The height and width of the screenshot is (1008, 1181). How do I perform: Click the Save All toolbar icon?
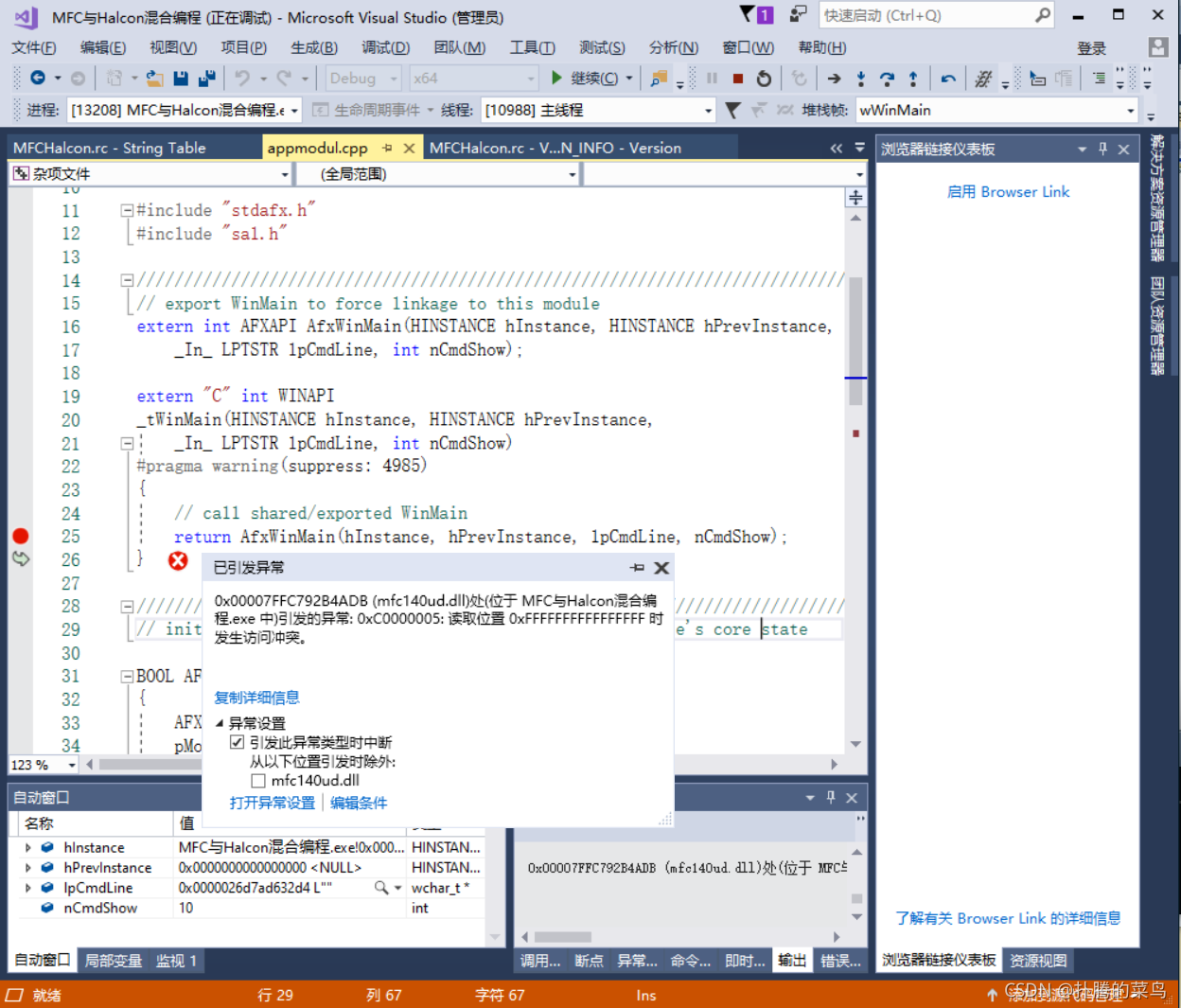pyautogui.click(x=207, y=79)
